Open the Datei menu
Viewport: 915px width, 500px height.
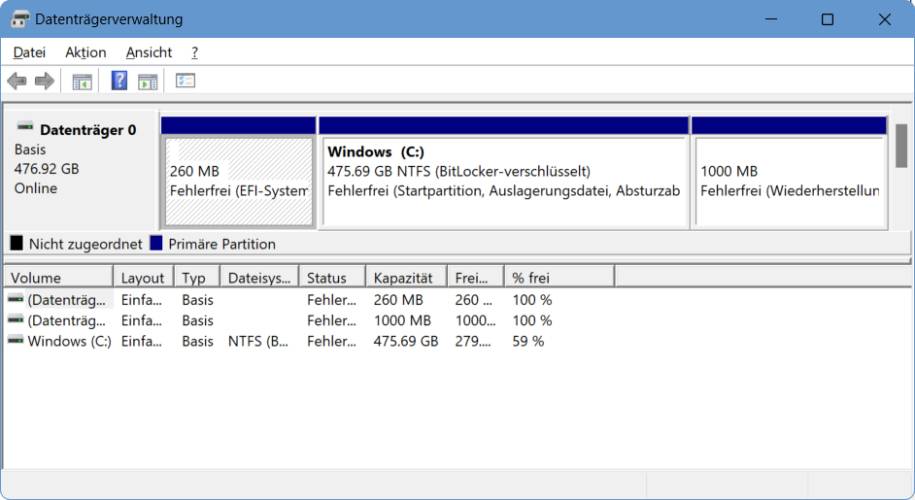point(29,52)
